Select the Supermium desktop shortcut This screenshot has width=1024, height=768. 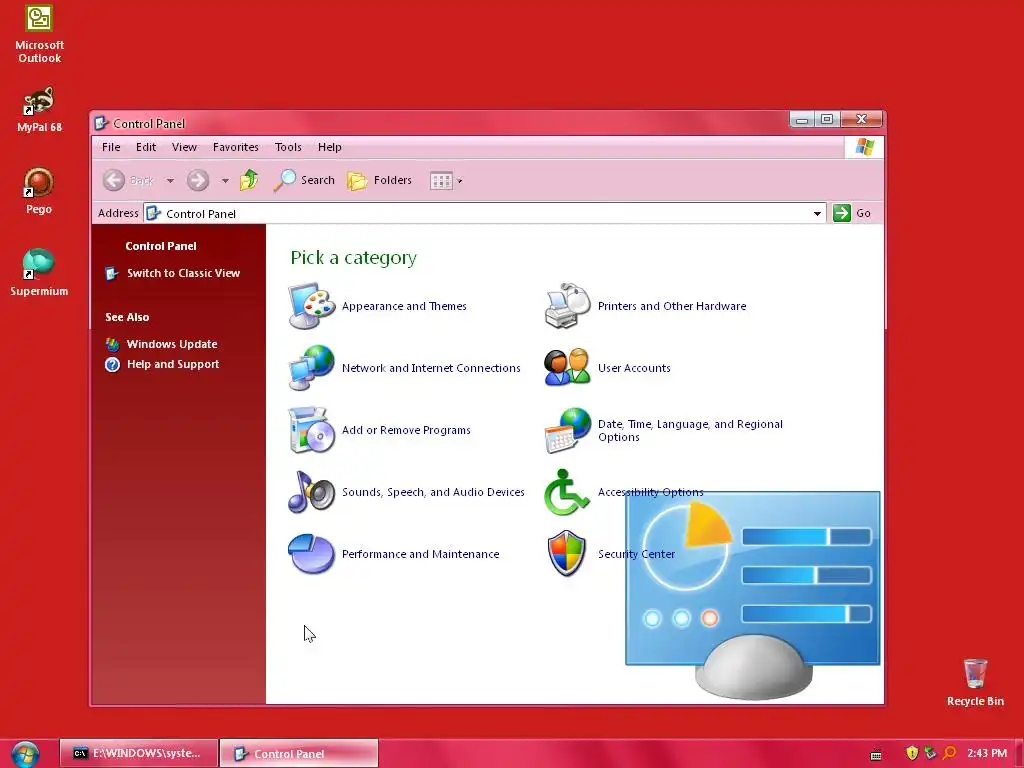pos(39,273)
